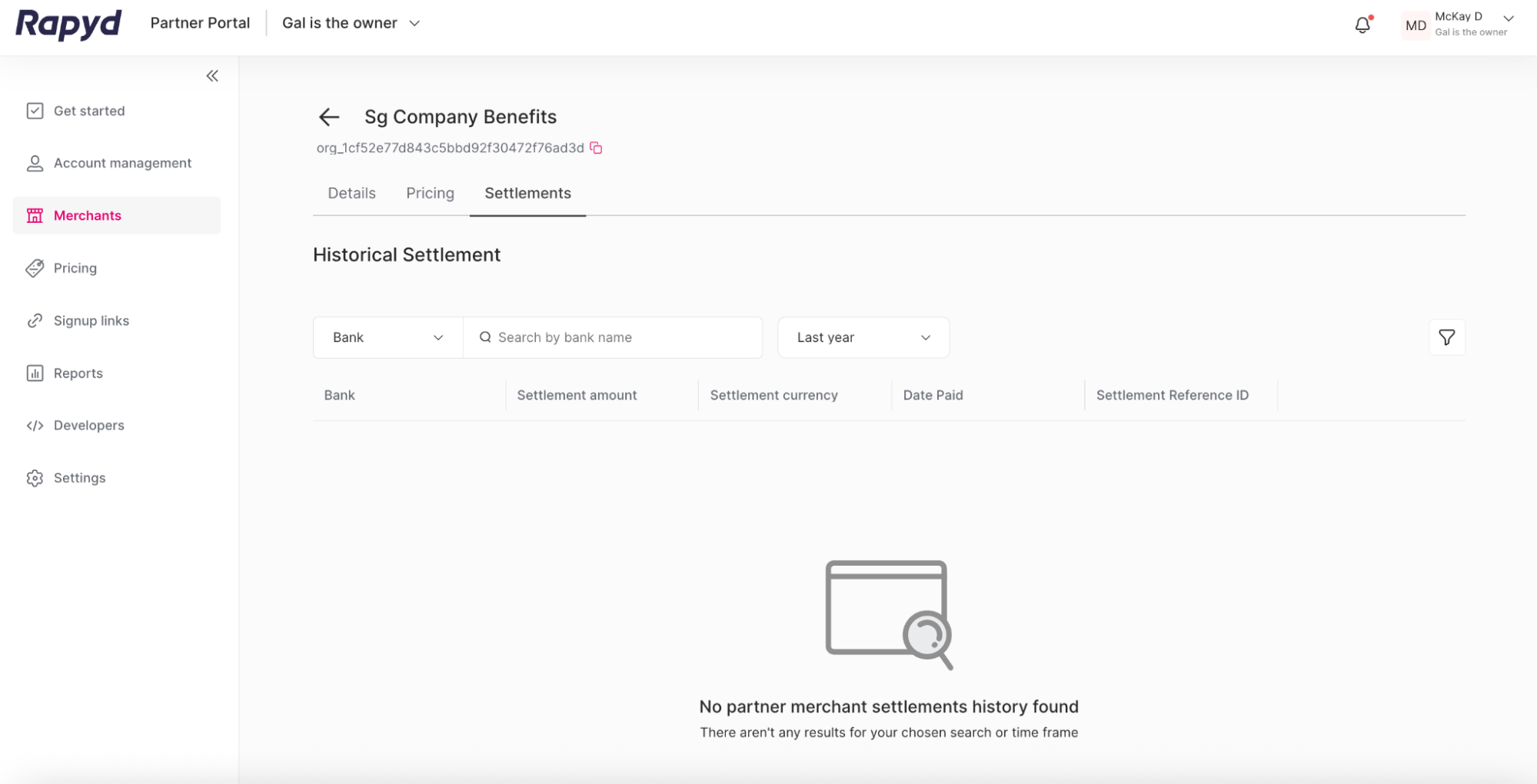The width and height of the screenshot is (1537, 784).
Task: Open Signup links in sidebar
Action: click(116, 321)
